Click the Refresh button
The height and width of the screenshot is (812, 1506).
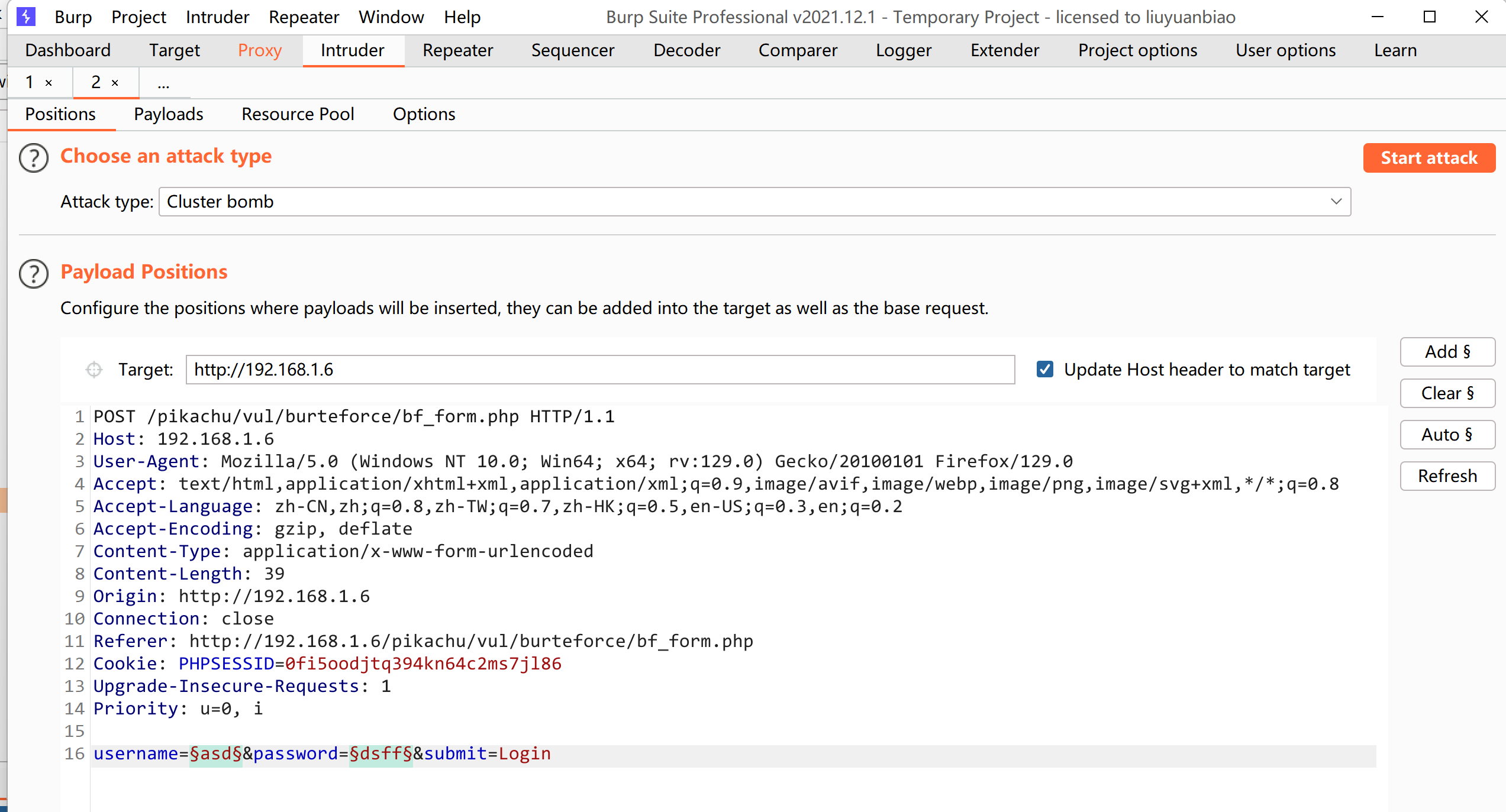(x=1448, y=475)
